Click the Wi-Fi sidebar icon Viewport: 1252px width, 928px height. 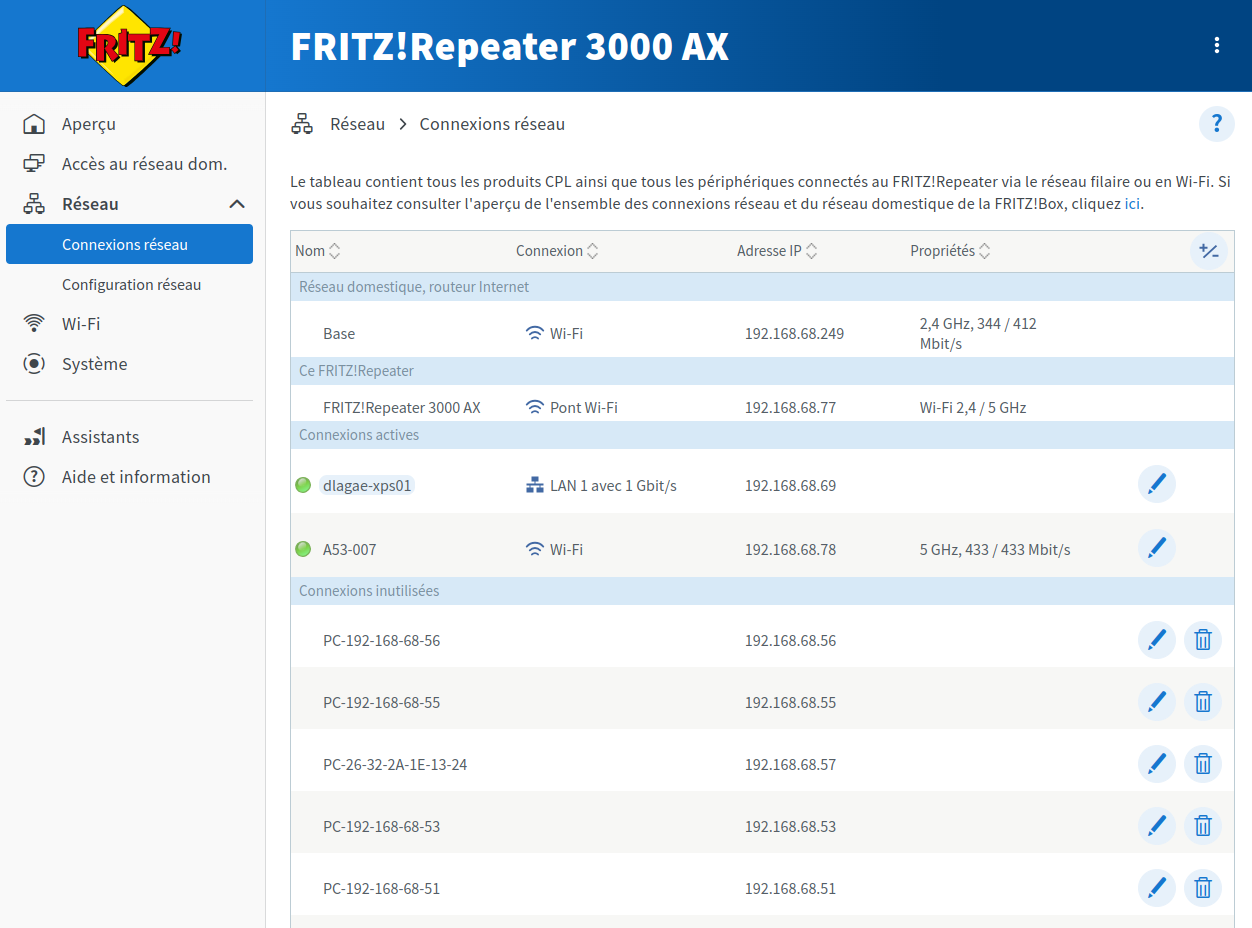[34, 324]
